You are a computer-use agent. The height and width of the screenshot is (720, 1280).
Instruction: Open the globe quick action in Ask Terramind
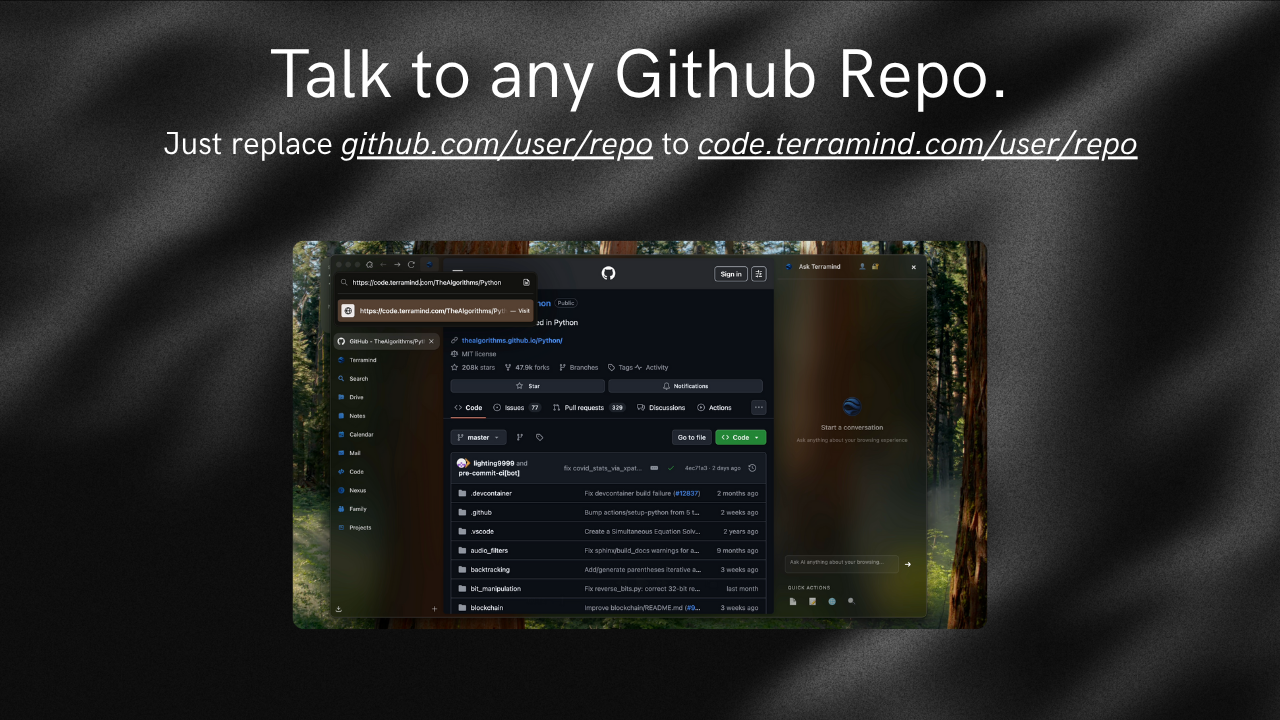click(832, 601)
